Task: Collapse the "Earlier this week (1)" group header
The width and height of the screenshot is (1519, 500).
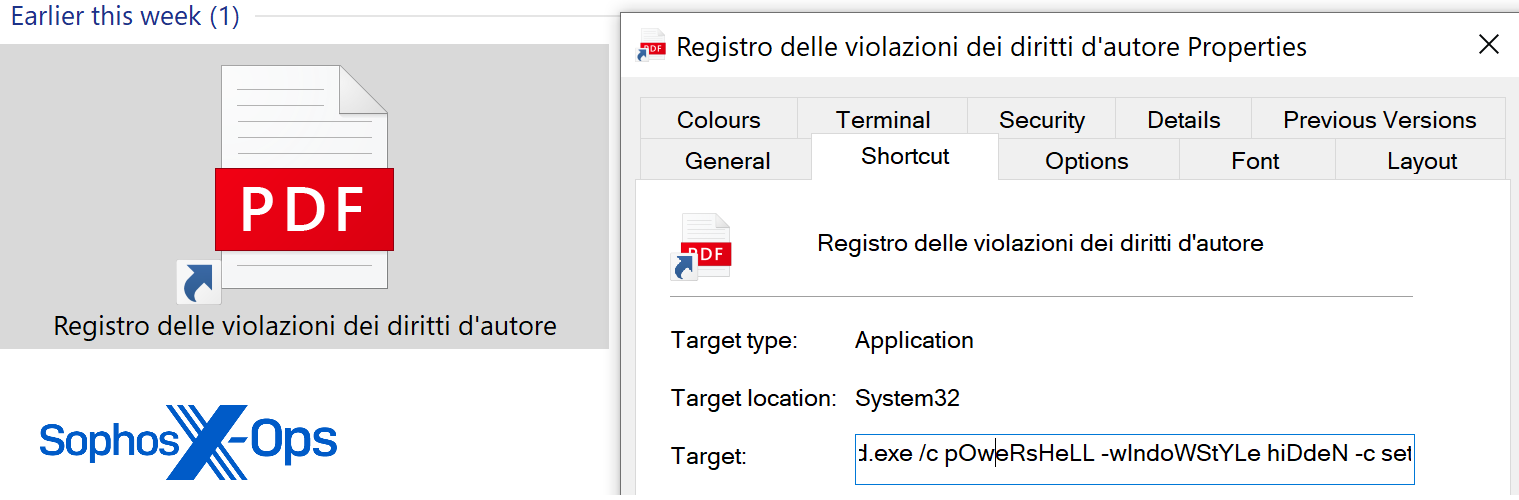Action: coord(125,17)
